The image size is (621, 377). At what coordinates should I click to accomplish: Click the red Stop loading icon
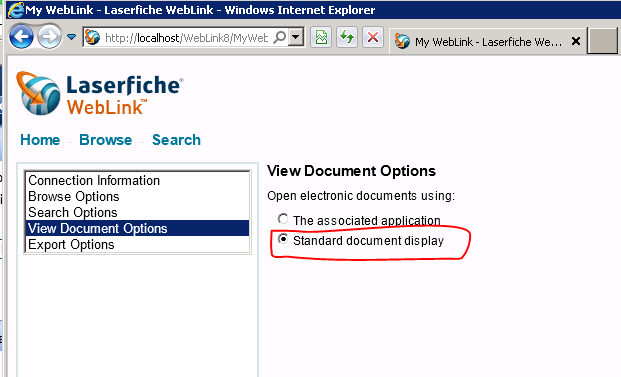373,38
